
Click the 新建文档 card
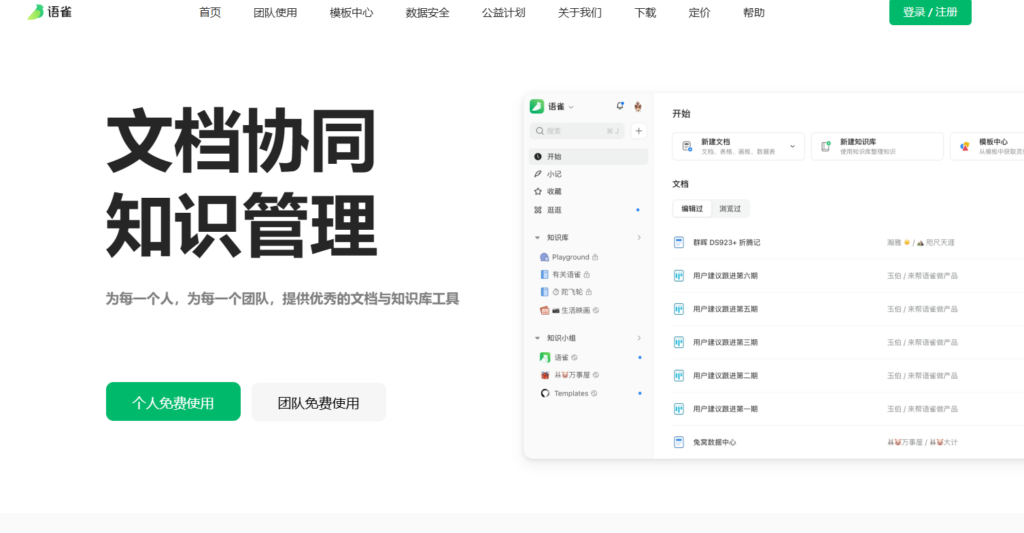[738, 146]
